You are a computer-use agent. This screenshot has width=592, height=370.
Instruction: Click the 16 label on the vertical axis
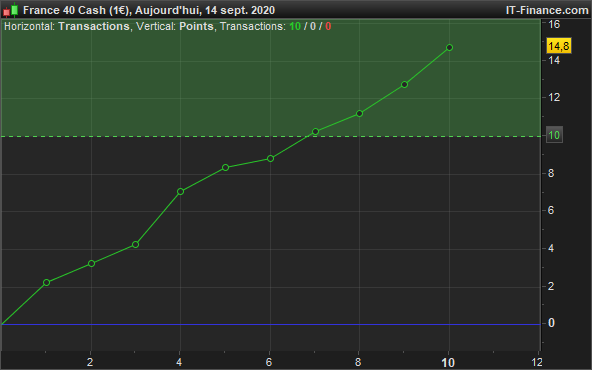pyautogui.click(x=554, y=25)
